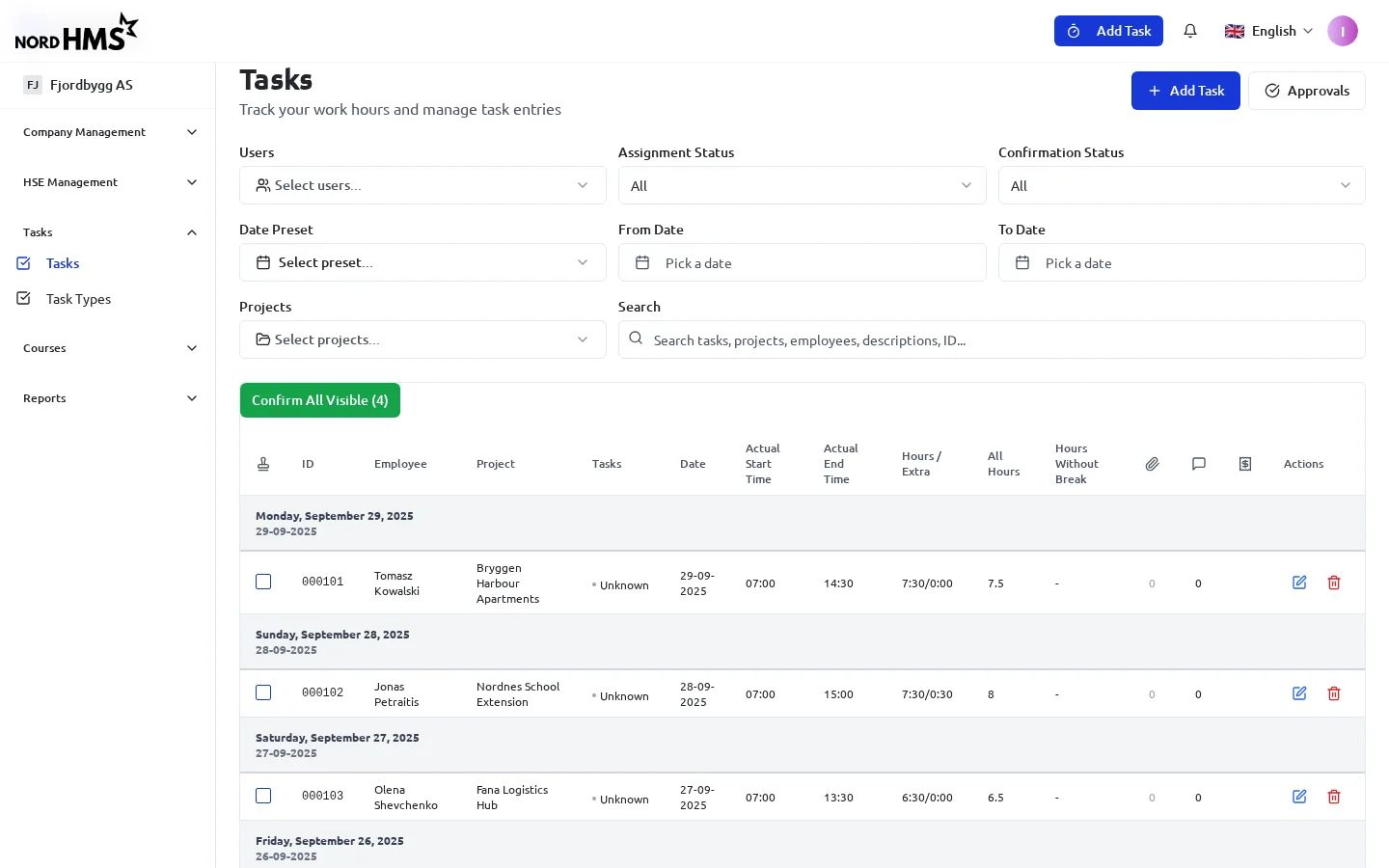Click the All Hours column header
The image size is (1389, 868).
tap(1003, 464)
